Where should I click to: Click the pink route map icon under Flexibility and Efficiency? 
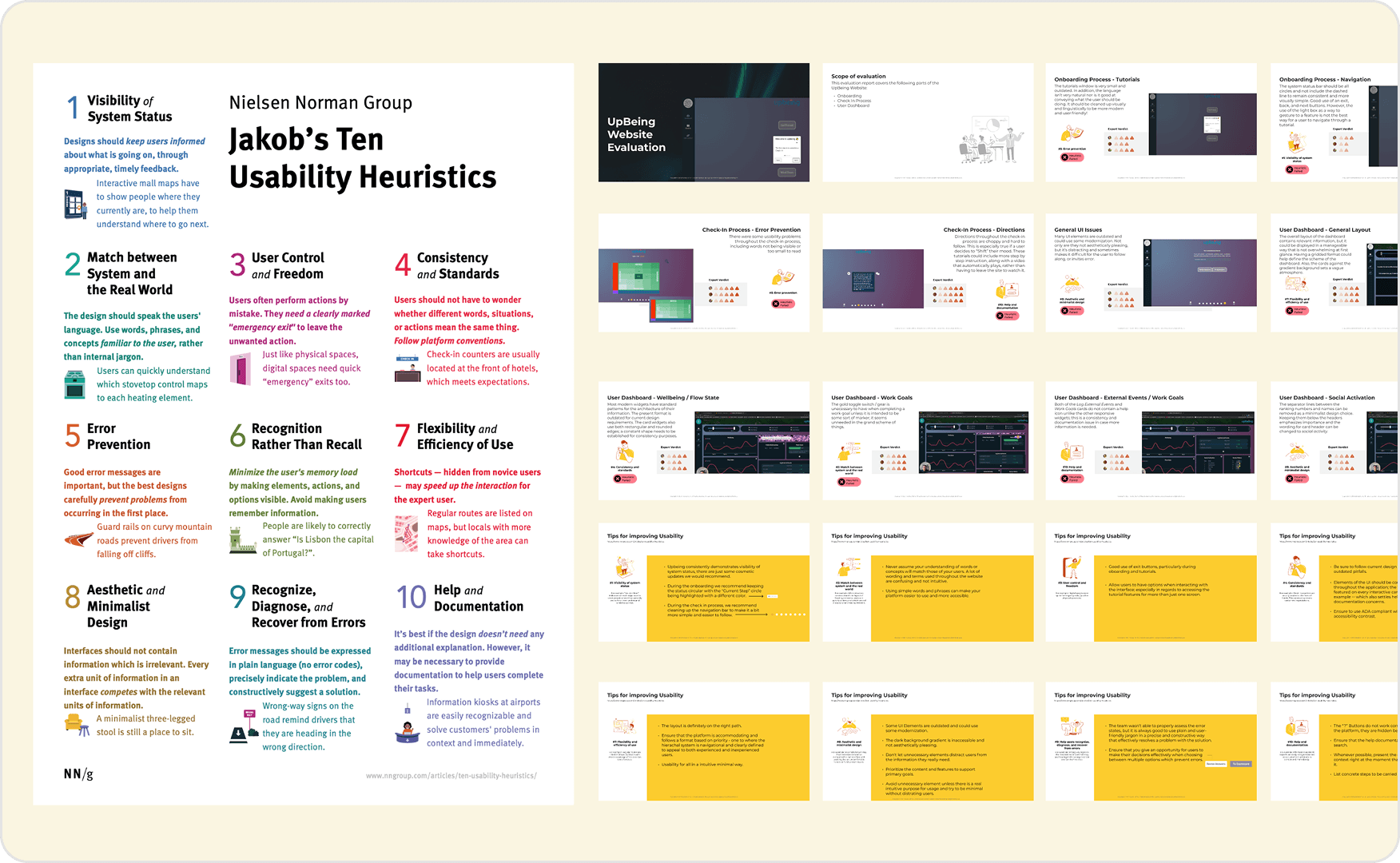pos(406,533)
